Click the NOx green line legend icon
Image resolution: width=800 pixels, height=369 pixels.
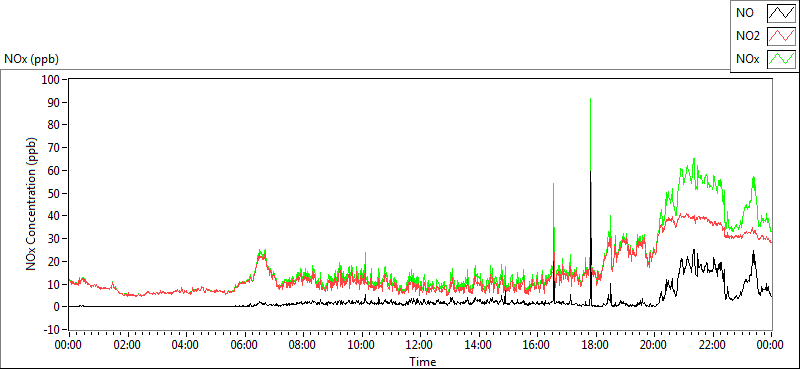(781, 59)
